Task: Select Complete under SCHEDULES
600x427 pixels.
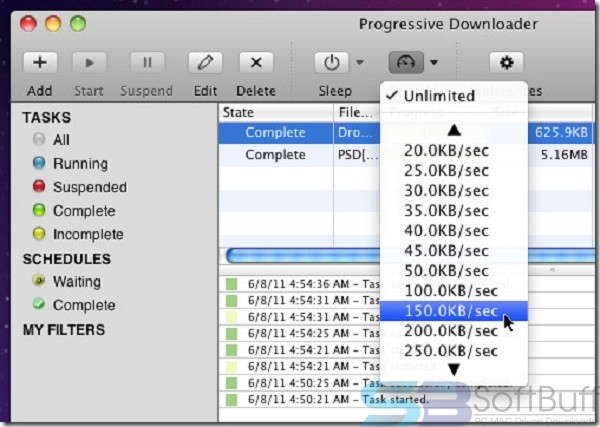Action: (x=74, y=305)
